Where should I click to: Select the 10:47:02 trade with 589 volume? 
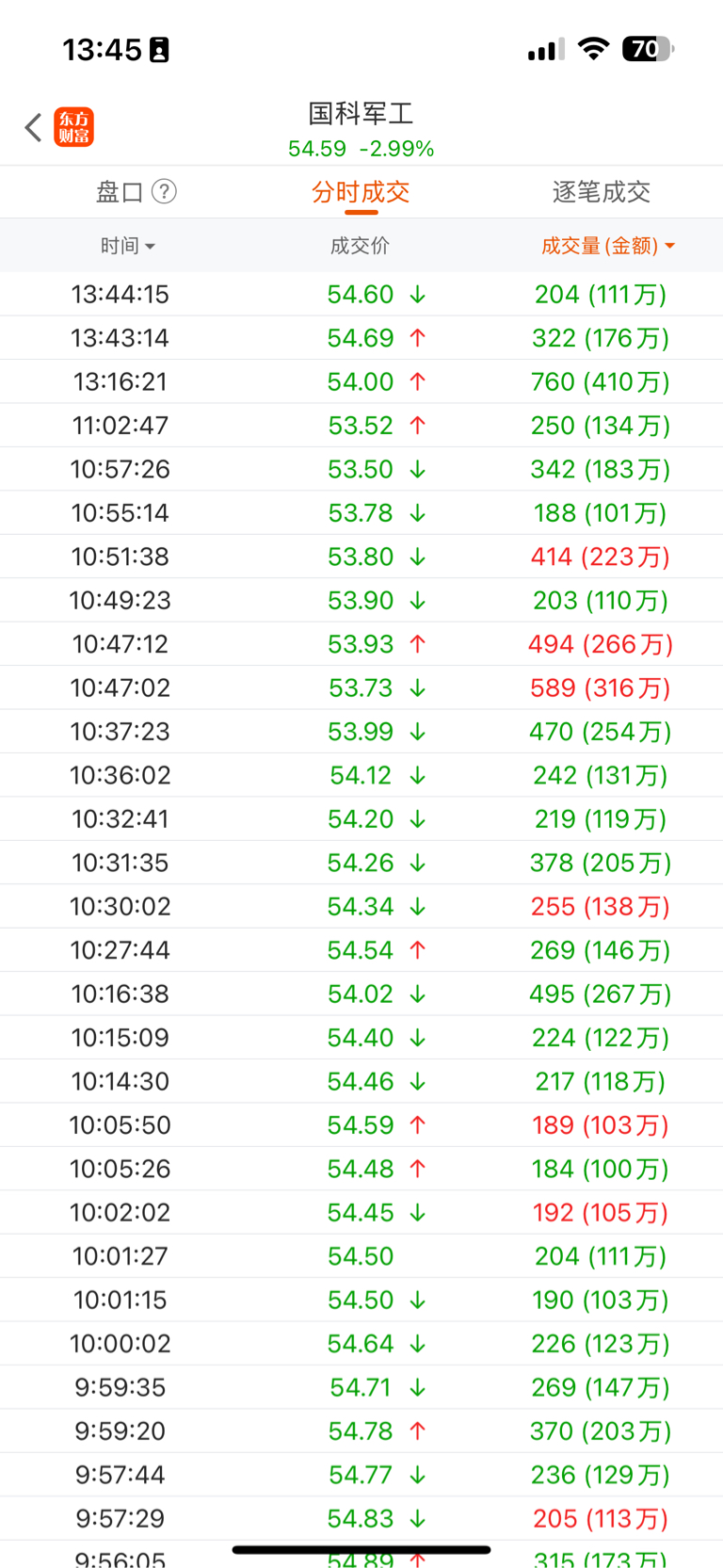pos(361,687)
